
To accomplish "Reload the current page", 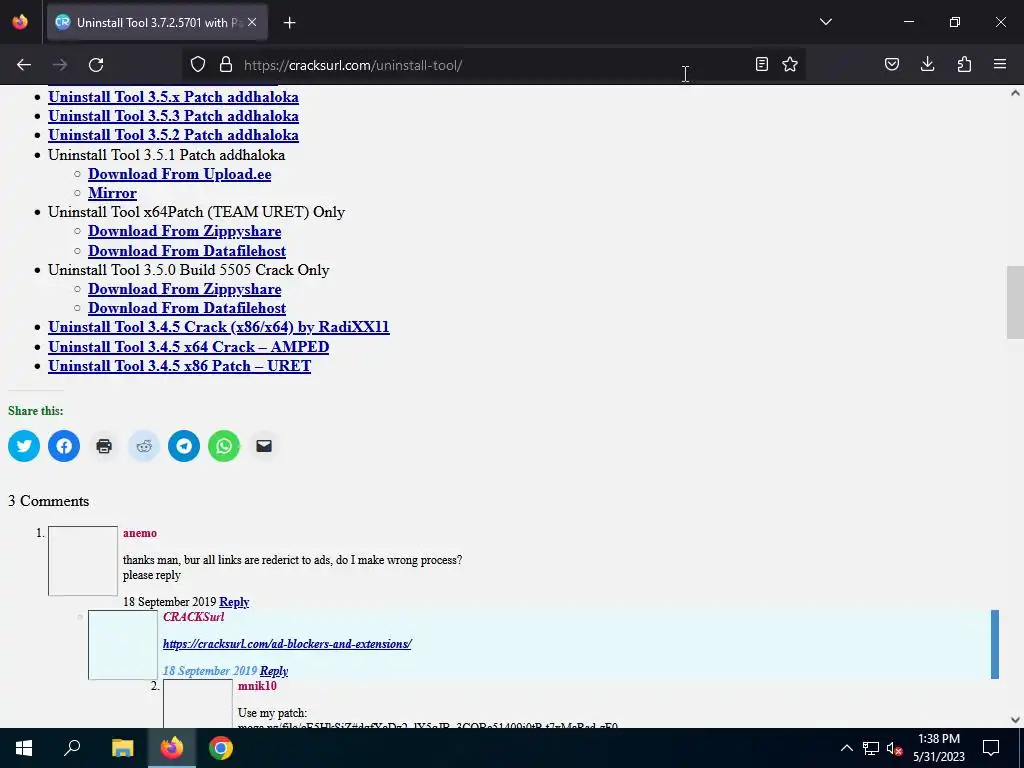I will pos(96,65).
